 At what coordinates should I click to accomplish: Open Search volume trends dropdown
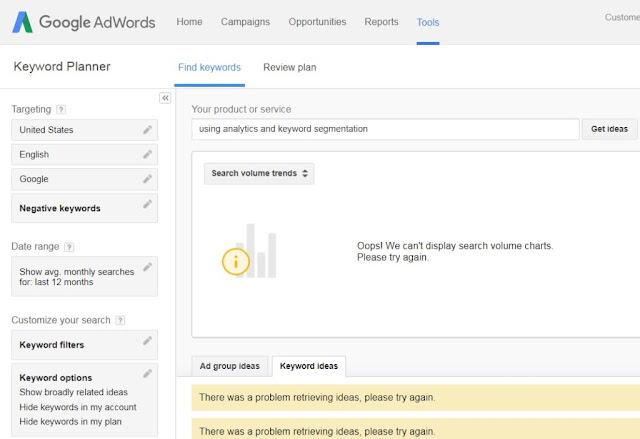pyautogui.click(x=259, y=173)
